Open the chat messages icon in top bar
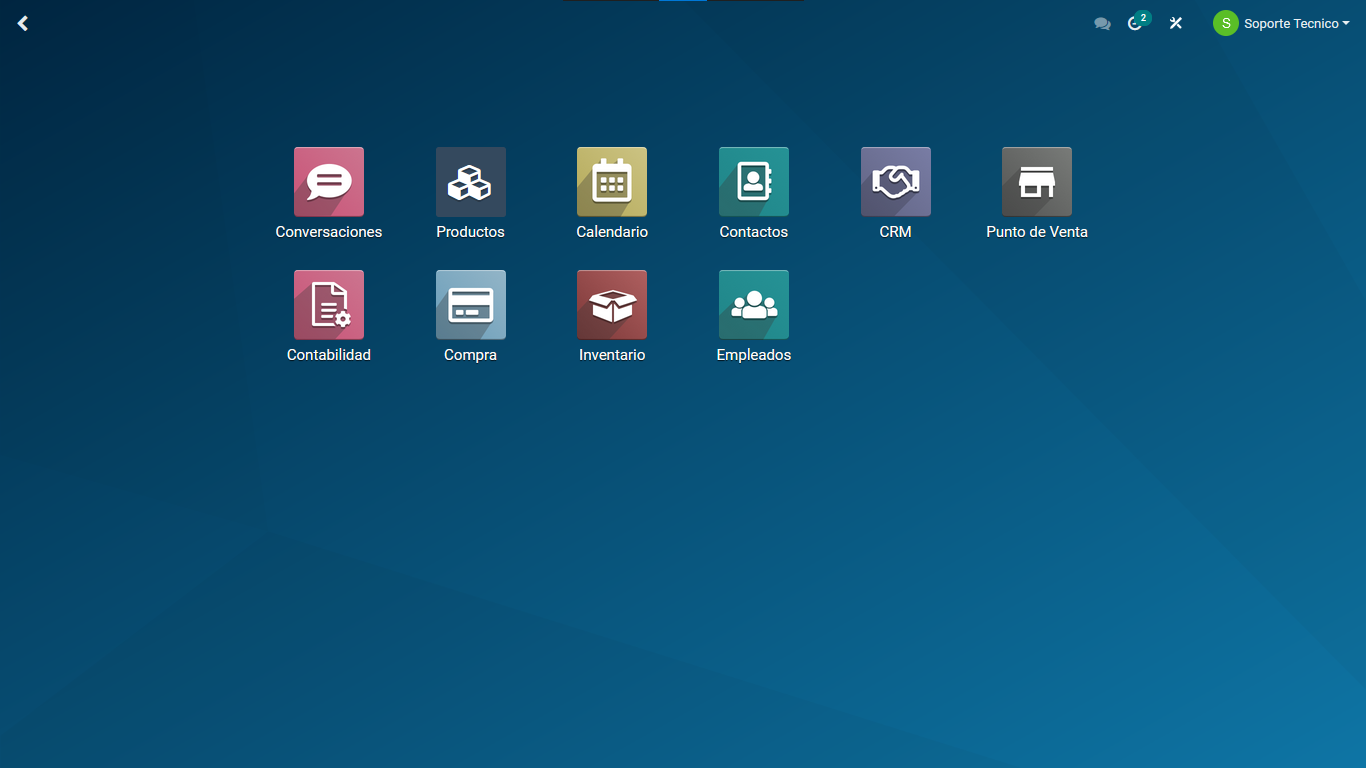The width and height of the screenshot is (1366, 768). (x=1102, y=24)
